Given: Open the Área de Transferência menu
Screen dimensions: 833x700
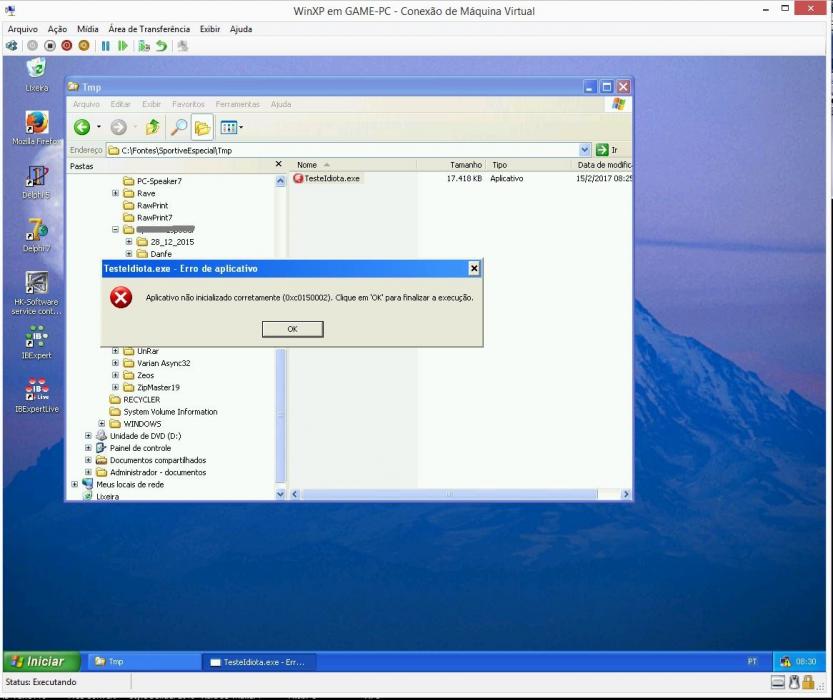Looking at the screenshot, I should tap(149, 29).
